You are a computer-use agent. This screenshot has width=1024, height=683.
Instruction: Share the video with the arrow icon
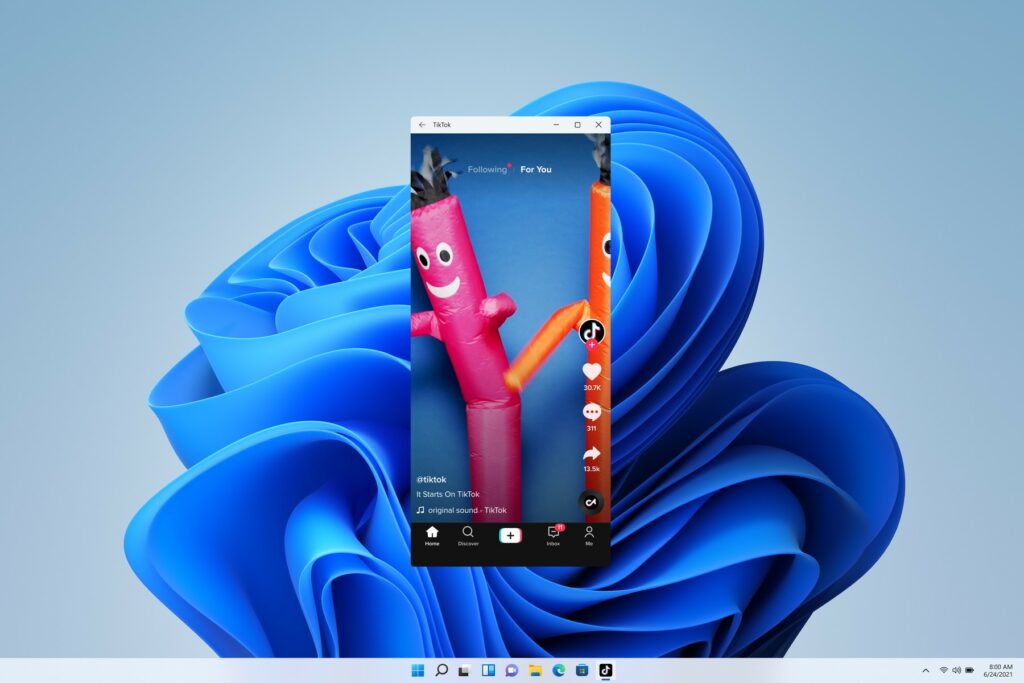[x=592, y=453]
